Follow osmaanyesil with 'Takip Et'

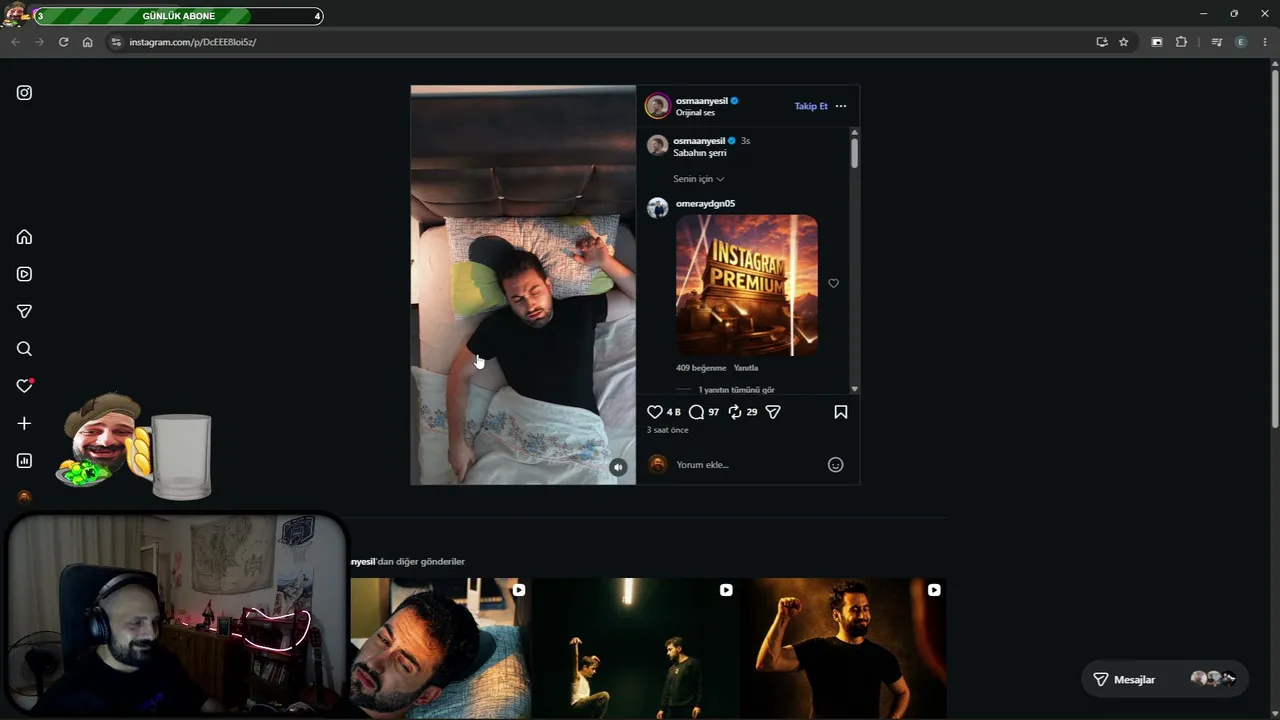pos(811,106)
